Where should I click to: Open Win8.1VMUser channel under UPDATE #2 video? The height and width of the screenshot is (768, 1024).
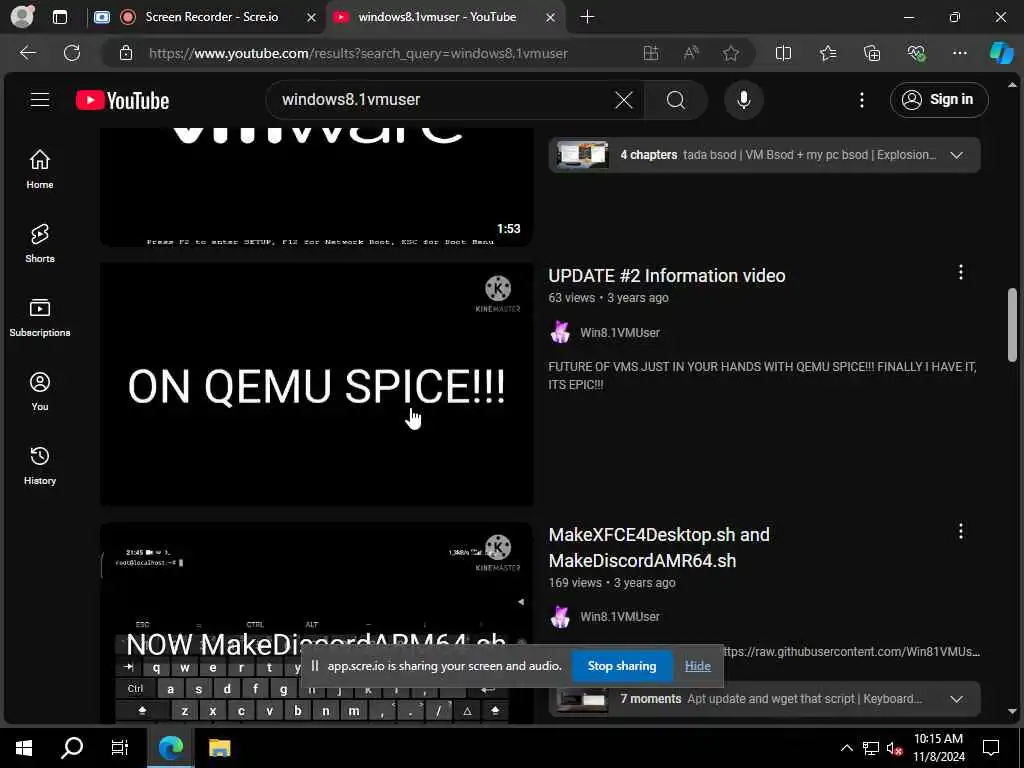click(620, 332)
